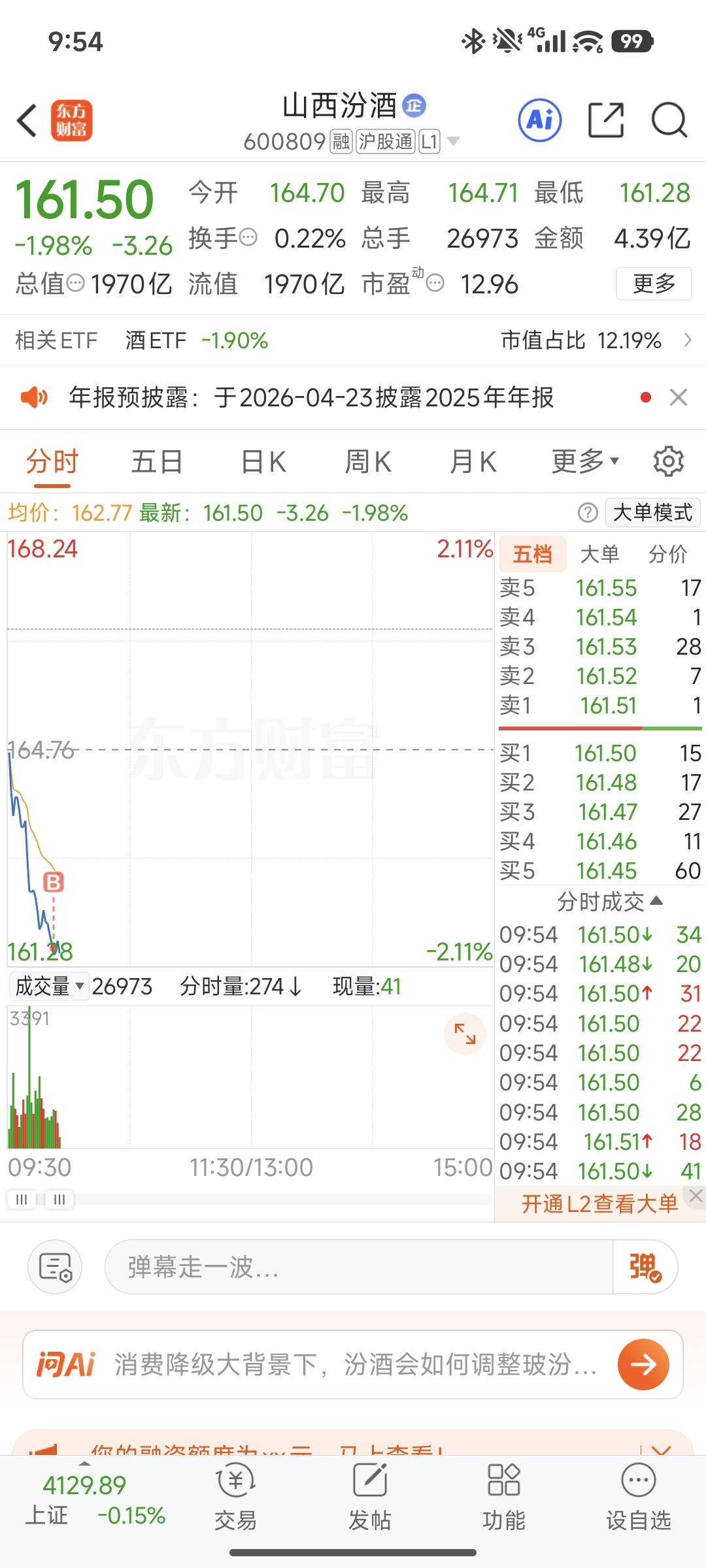Tap the 上证 4129.89 index summary
706x1568 pixels.
(x=95, y=1500)
